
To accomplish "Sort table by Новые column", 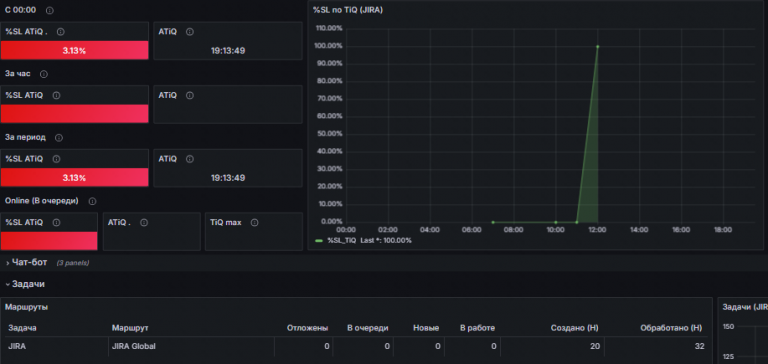I will click(426, 328).
